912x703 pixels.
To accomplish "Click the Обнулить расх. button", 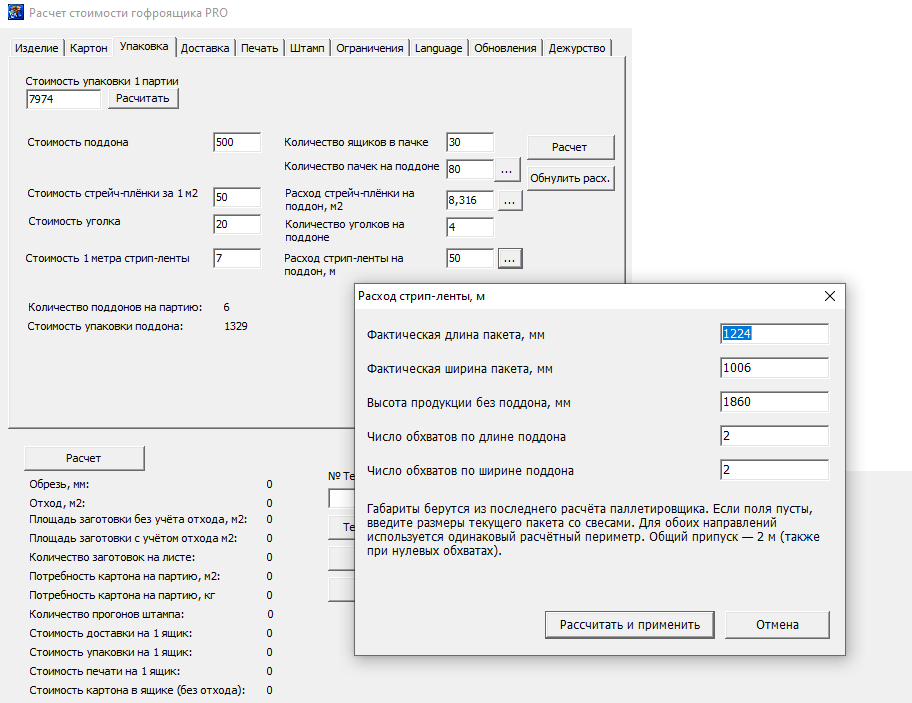I will coord(570,178).
